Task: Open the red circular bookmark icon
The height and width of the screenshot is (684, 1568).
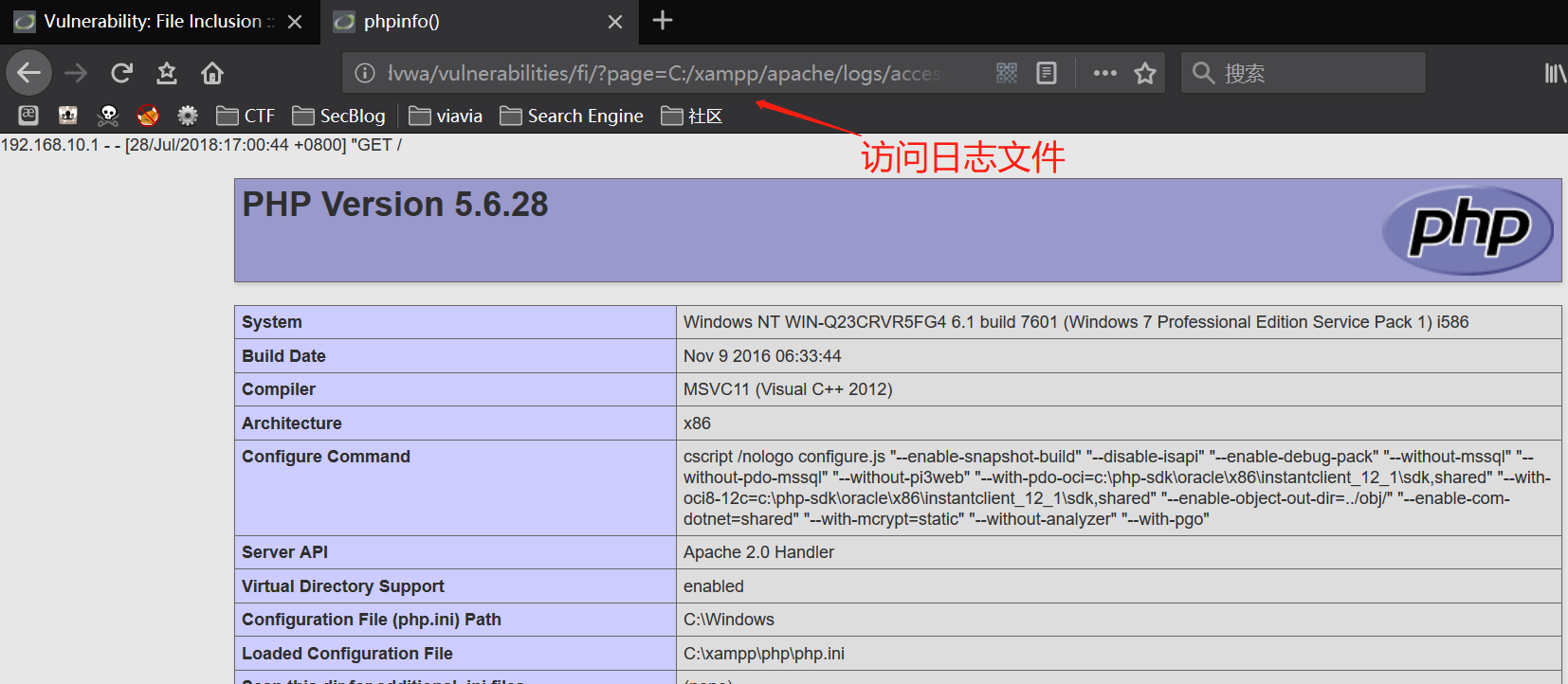Action: coord(148,116)
